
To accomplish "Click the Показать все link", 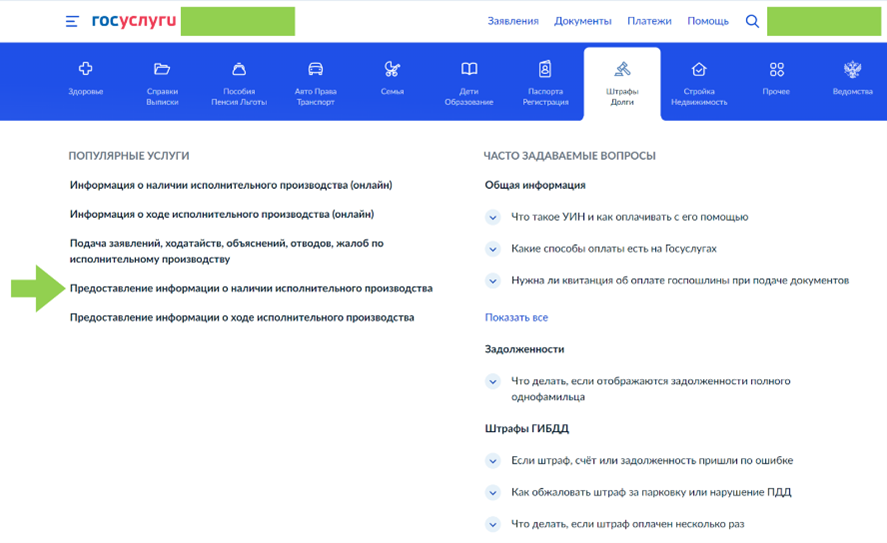I will [x=516, y=318].
